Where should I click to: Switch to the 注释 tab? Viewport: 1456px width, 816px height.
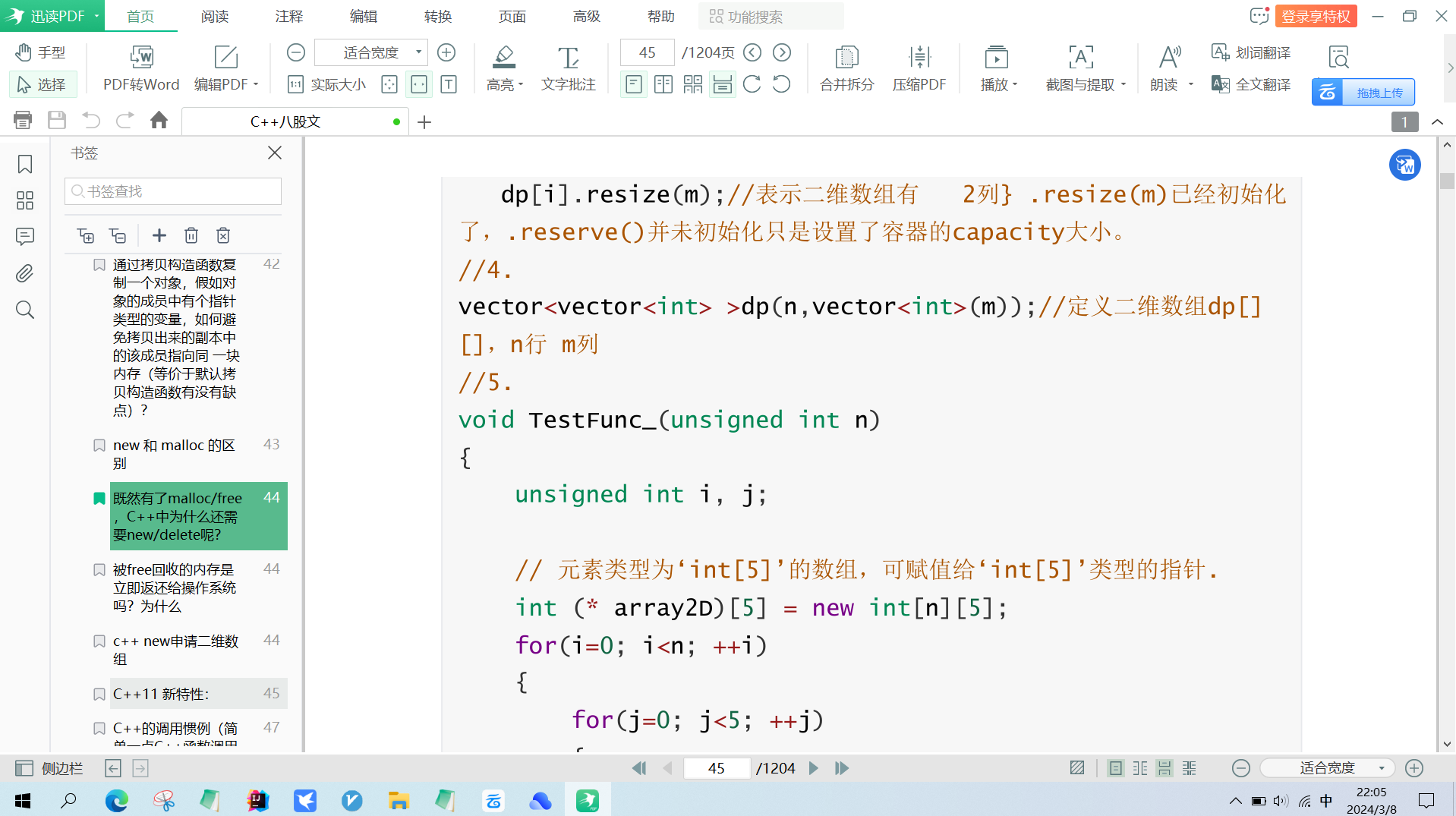[289, 16]
